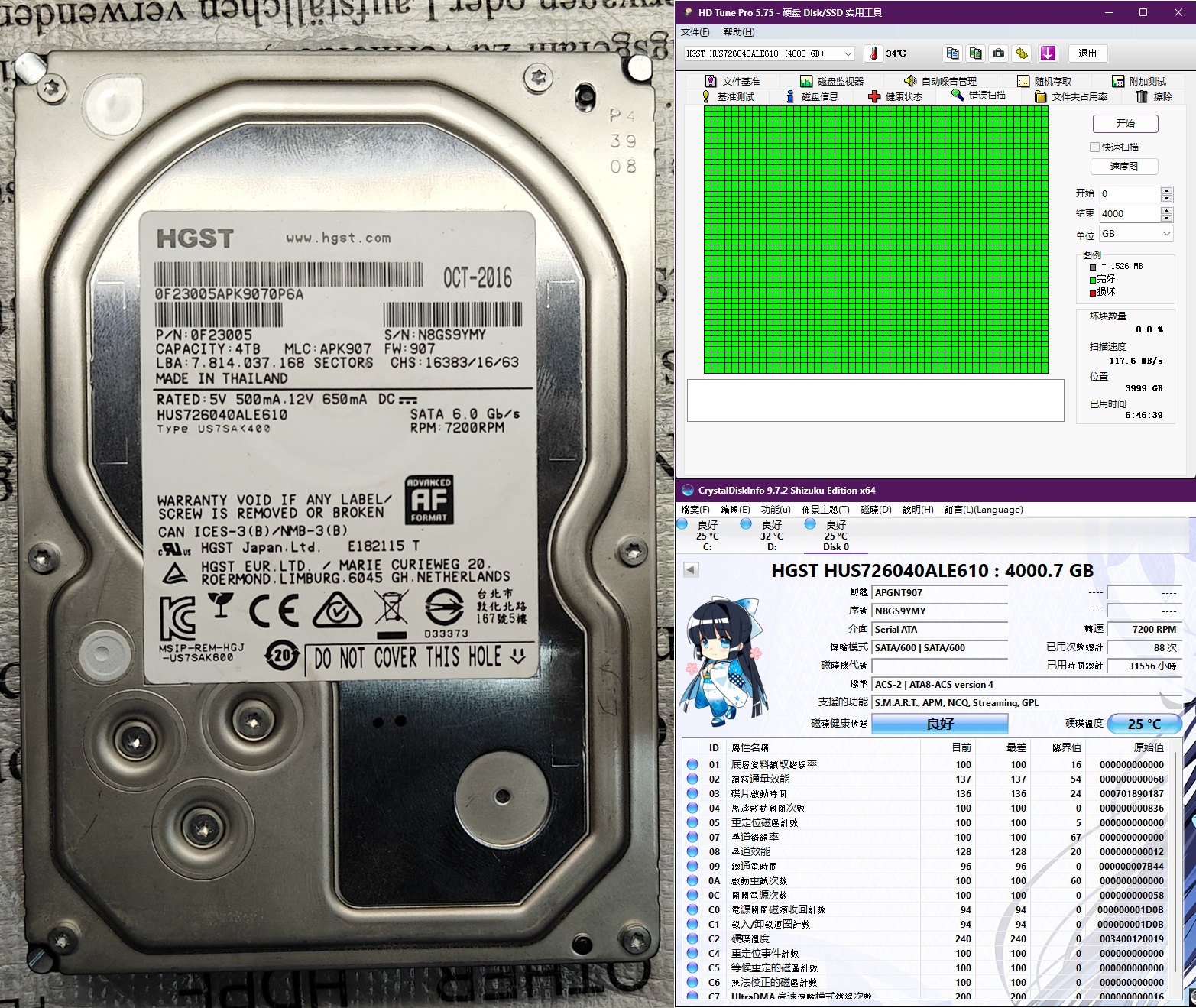
Task: Click the 退出 exit button in HD Tune
Action: [x=1087, y=53]
